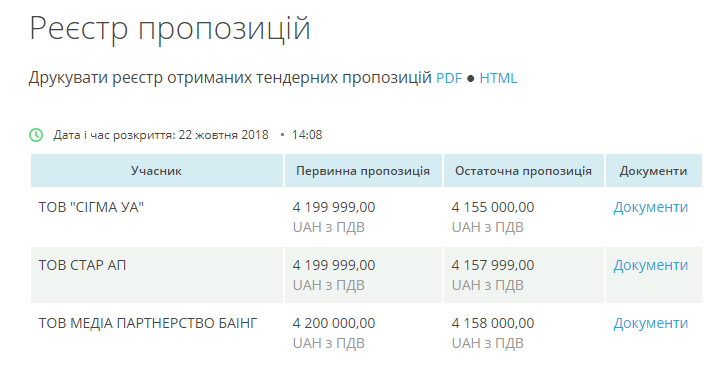The width and height of the screenshot is (715, 365).
Task: Click the Учасник column header
Action: (156, 171)
